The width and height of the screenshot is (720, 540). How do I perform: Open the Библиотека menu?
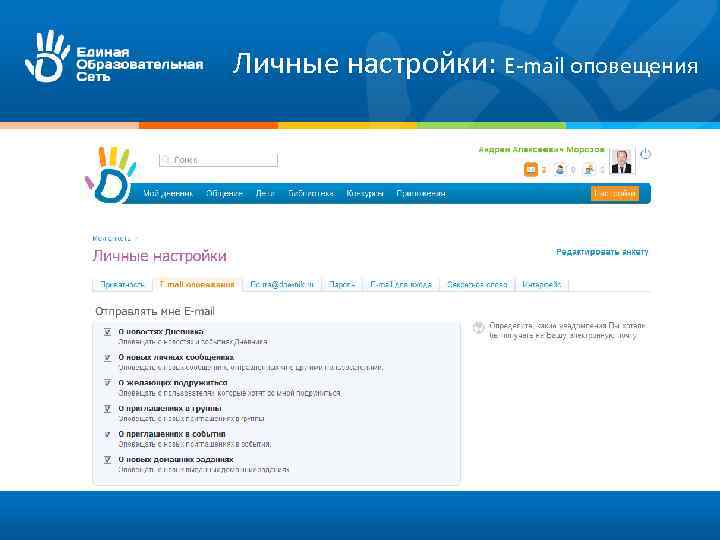pos(311,194)
